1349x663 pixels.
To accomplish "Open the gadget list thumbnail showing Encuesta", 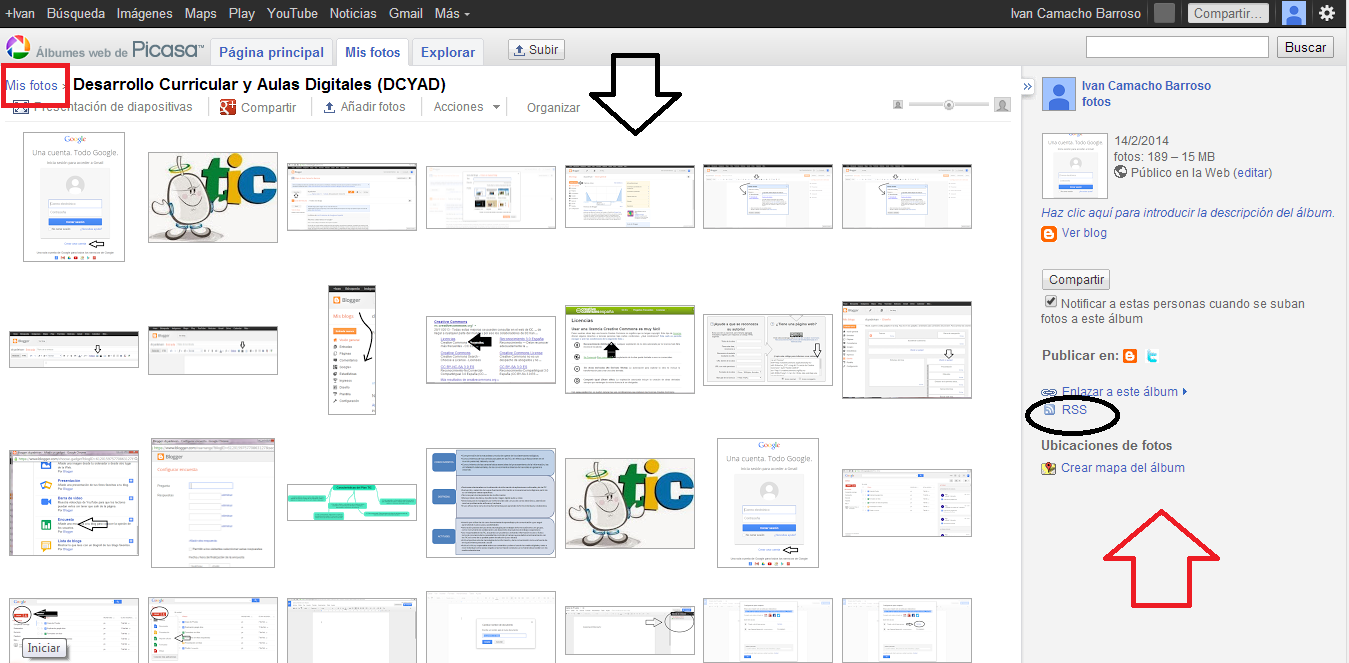I will [x=73, y=502].
